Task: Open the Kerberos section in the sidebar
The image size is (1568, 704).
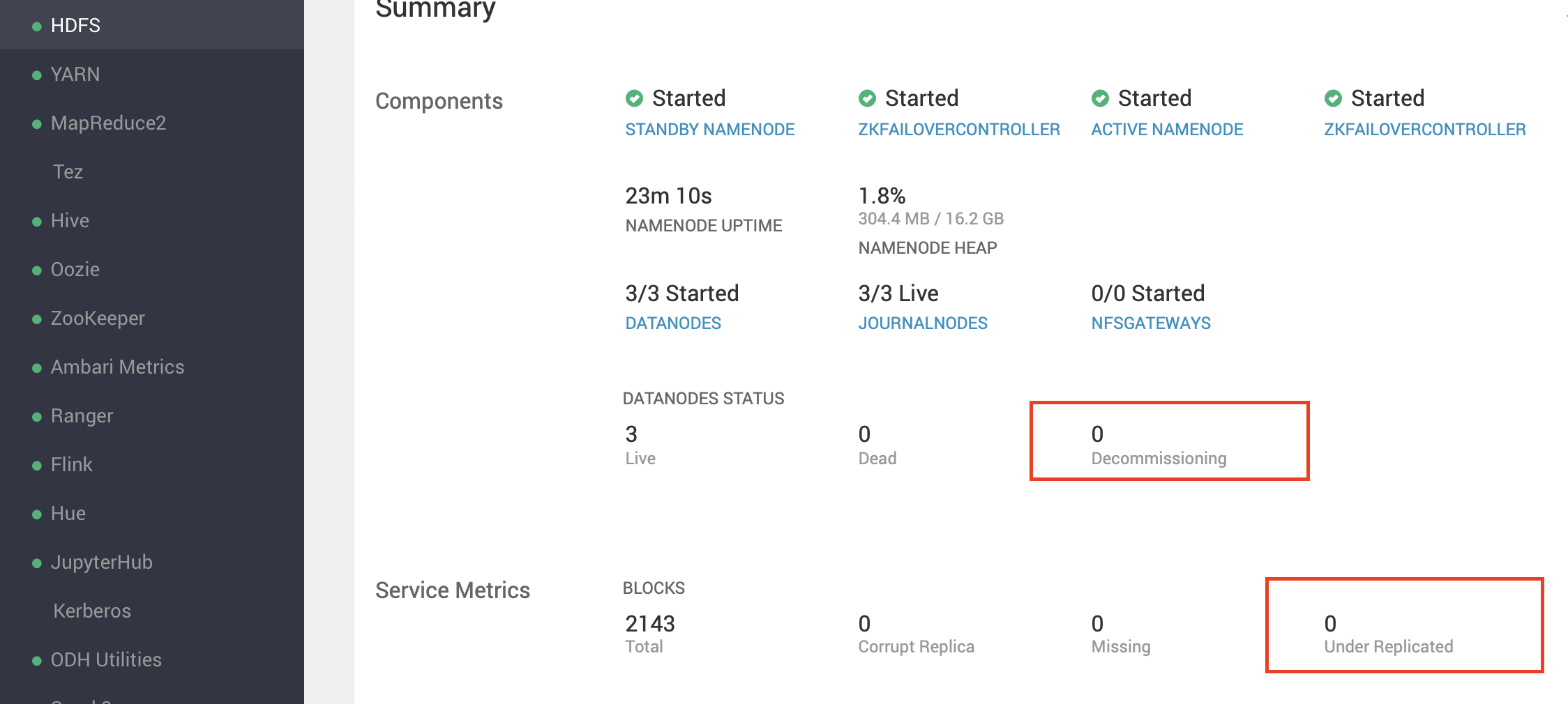Action: click(91, 611)
